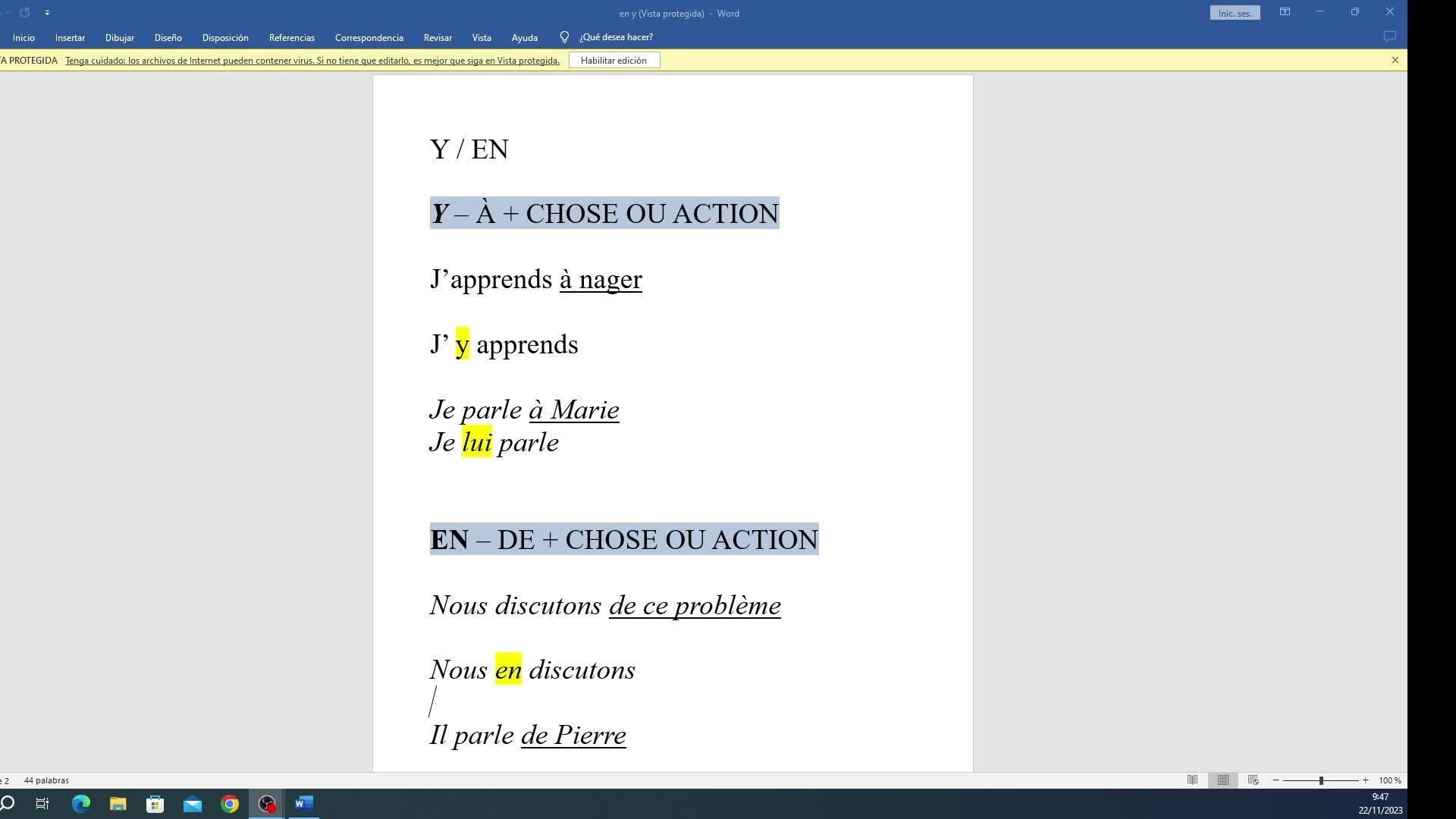Open the Referencias ribbon tab
The width and height of the screenshot is (1456, 819).
[291, 37]
